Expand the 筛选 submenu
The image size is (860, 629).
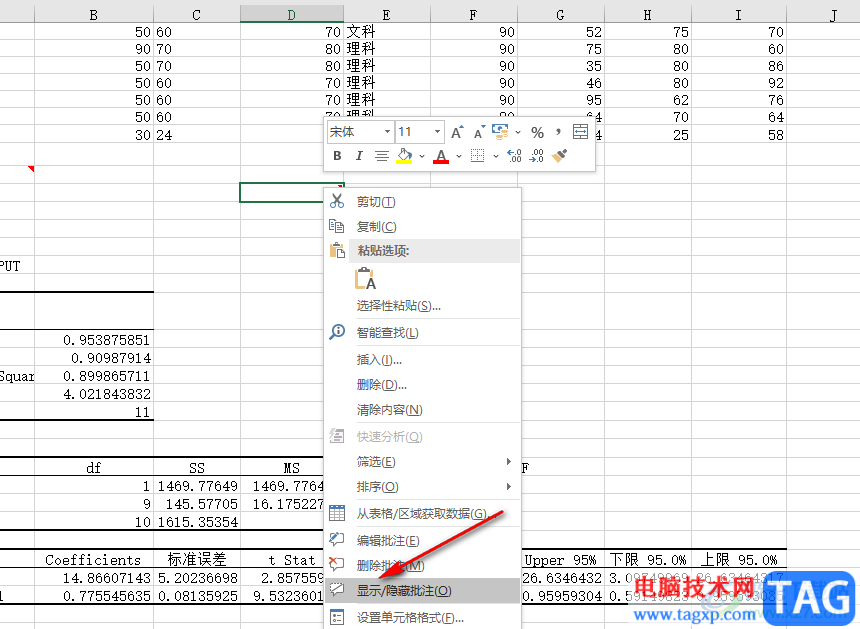tap(422, 462)
